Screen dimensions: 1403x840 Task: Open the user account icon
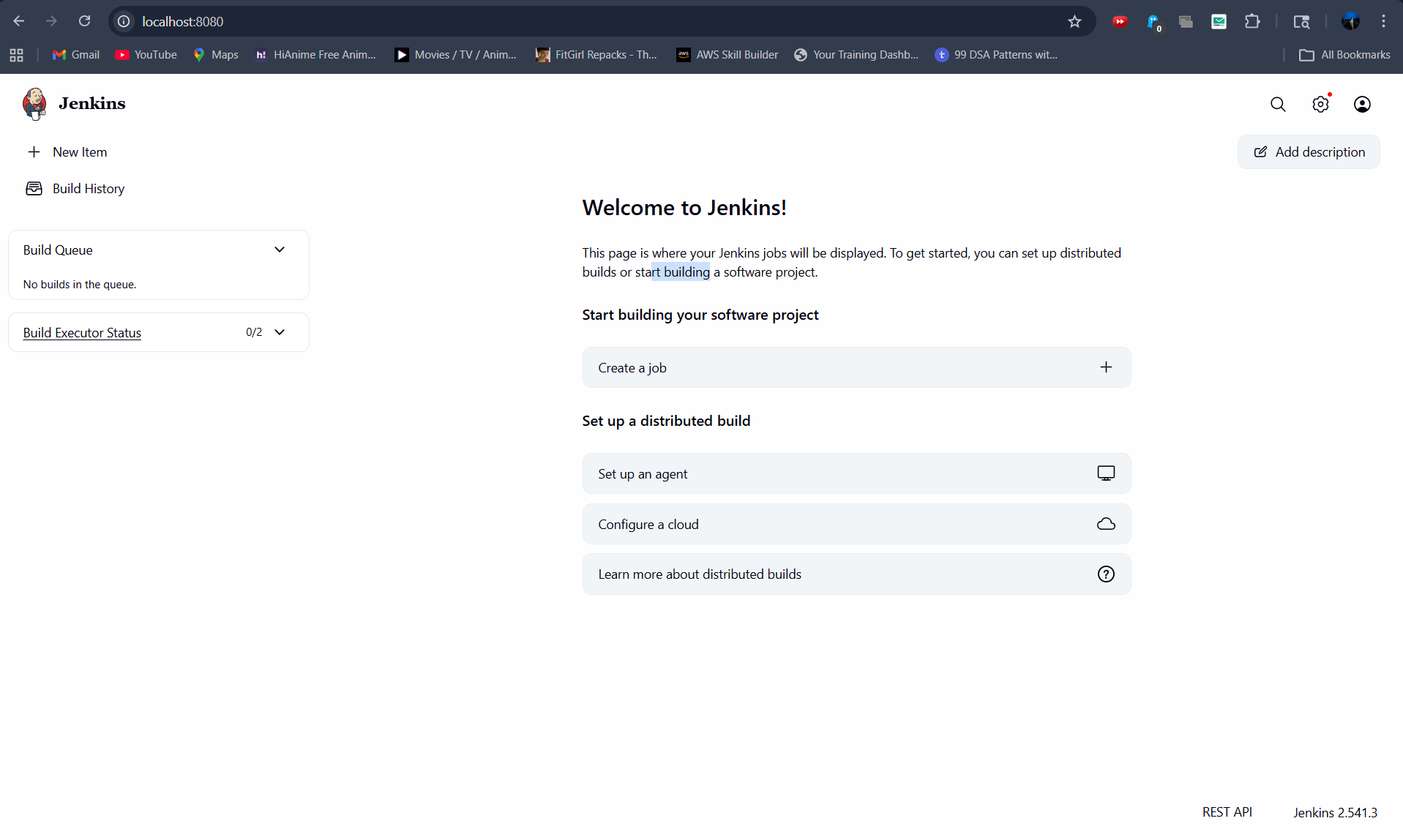pos(1362,105)
